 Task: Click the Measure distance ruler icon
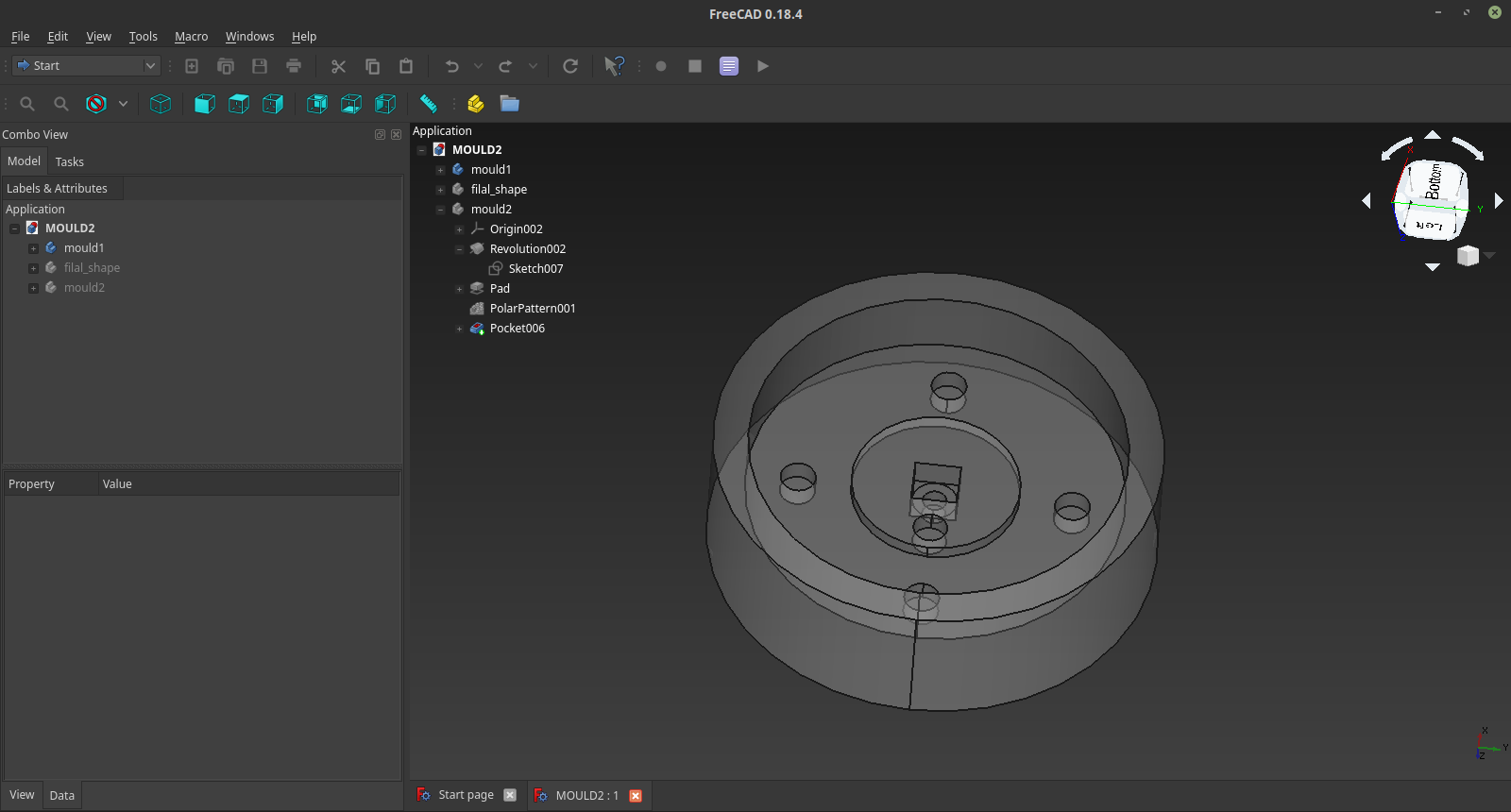pyautogui.click(x=429, y=104)
